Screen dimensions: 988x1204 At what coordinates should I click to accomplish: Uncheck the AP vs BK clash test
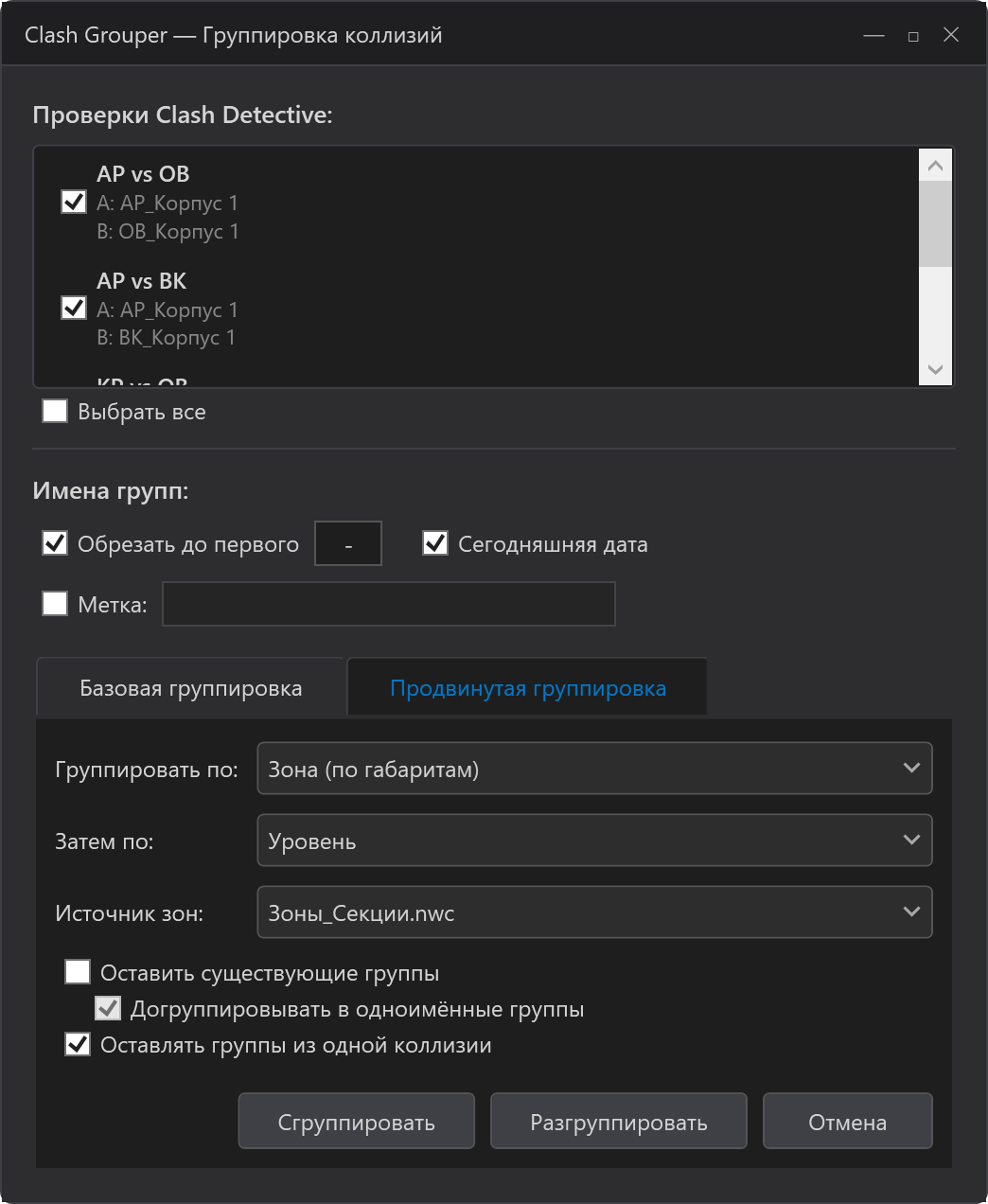pos(74,309)
